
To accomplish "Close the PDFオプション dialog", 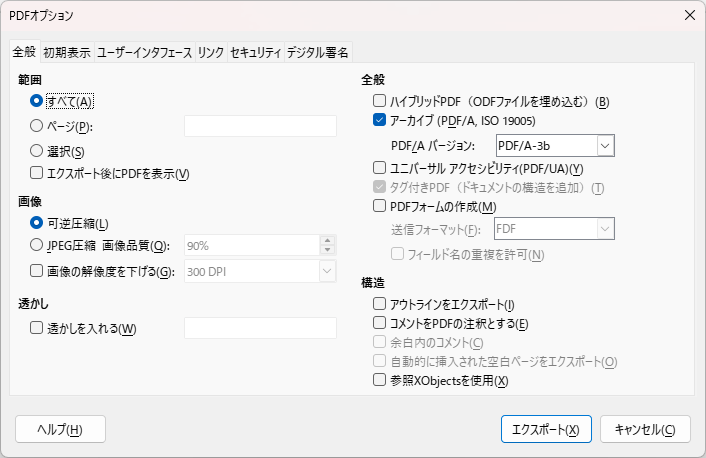I will pyautogui.click(x=689, y=15).
